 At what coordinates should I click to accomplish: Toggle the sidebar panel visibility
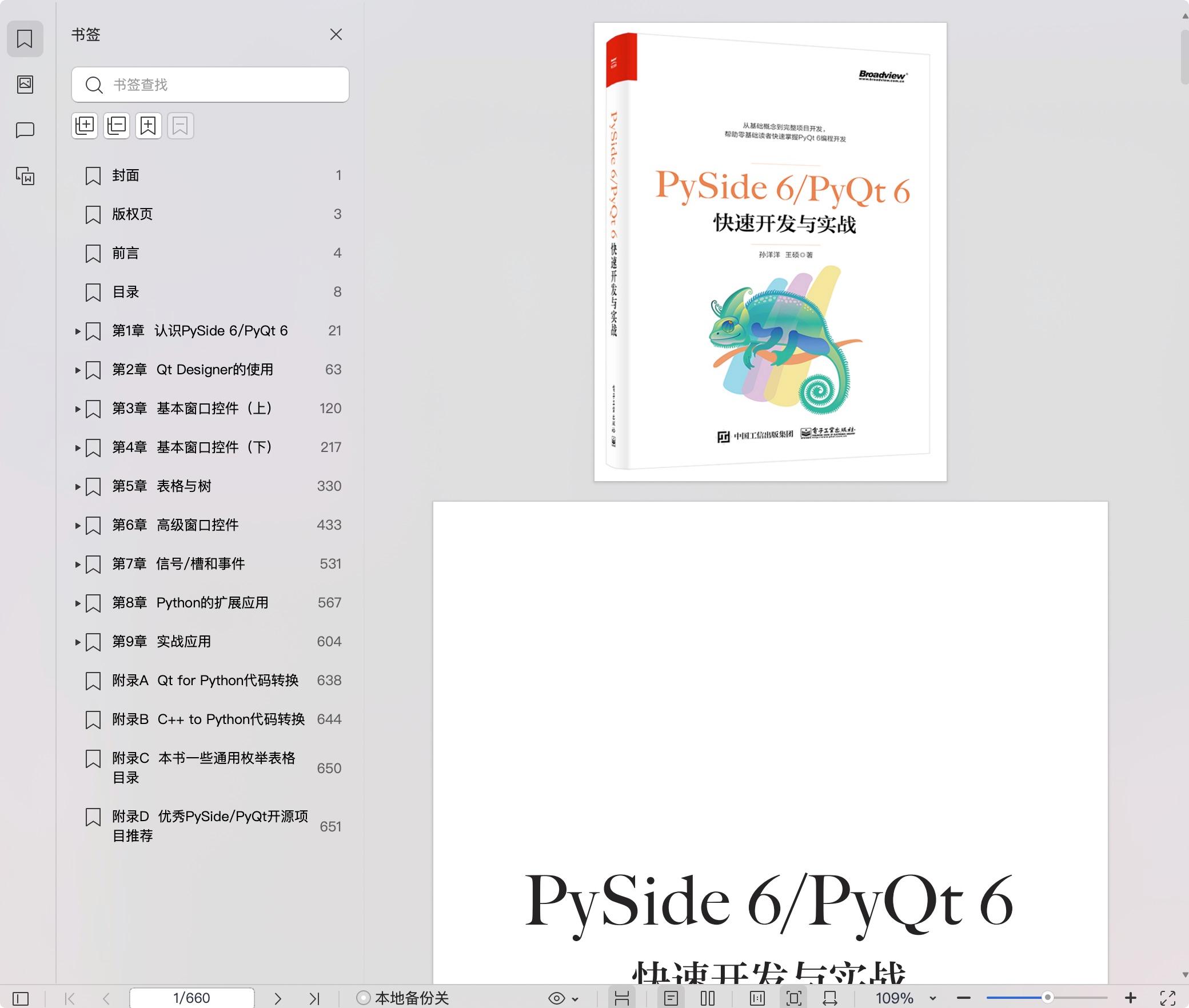tap(21, 998)
